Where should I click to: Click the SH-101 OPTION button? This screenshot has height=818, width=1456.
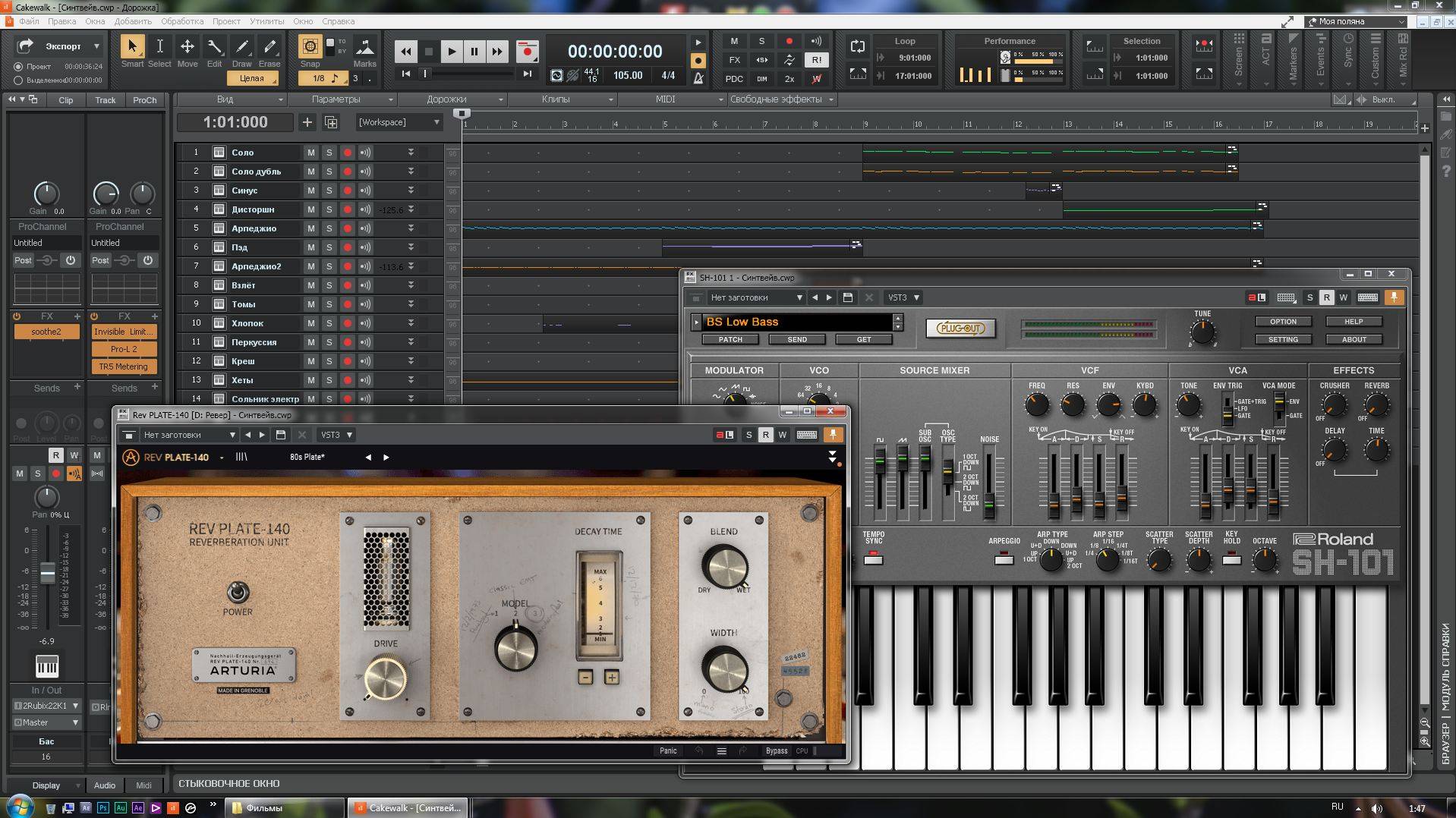click(1282, 322)
